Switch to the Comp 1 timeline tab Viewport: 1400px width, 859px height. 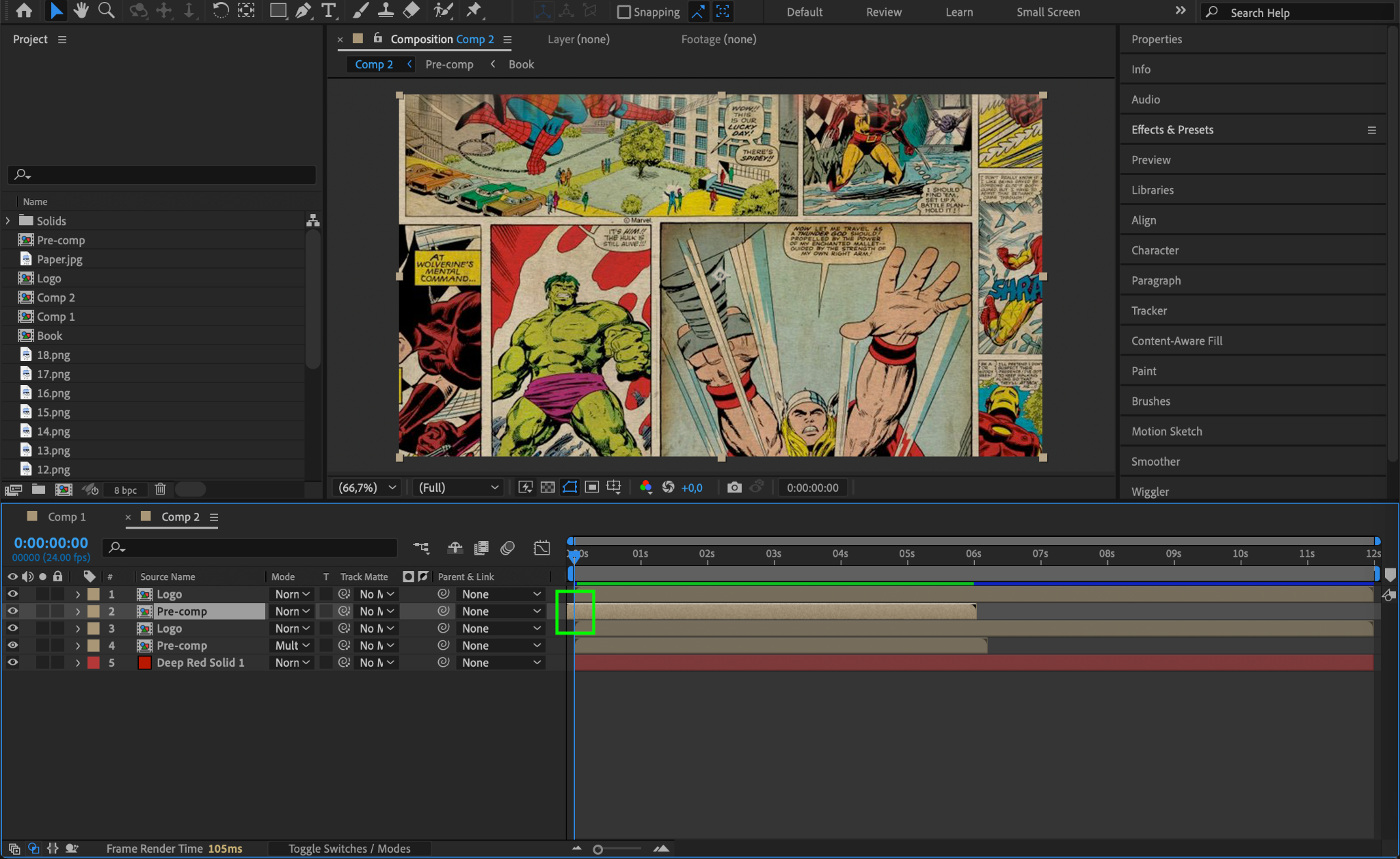click(66, 517)
